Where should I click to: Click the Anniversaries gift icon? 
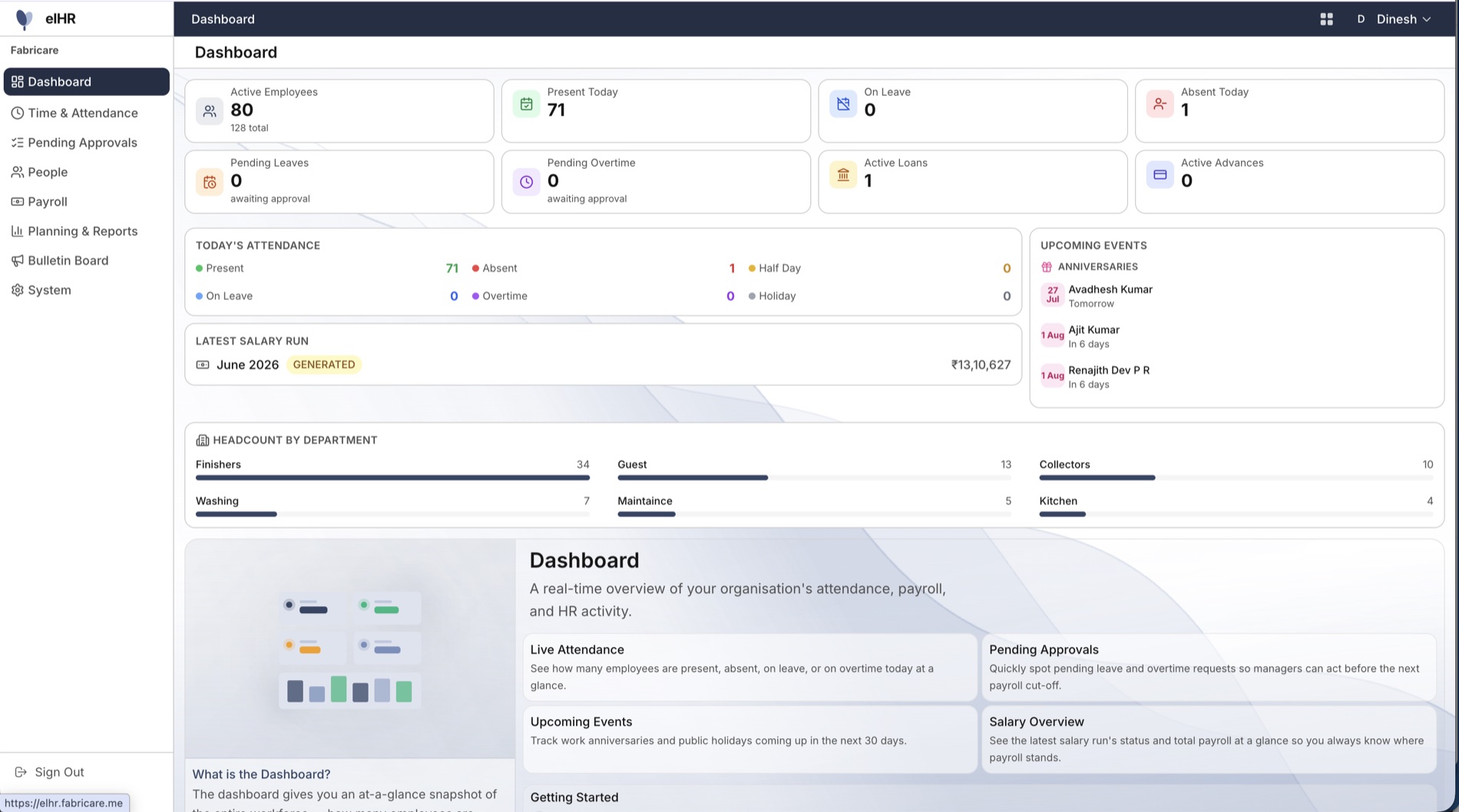click(x=1047, y=267)
